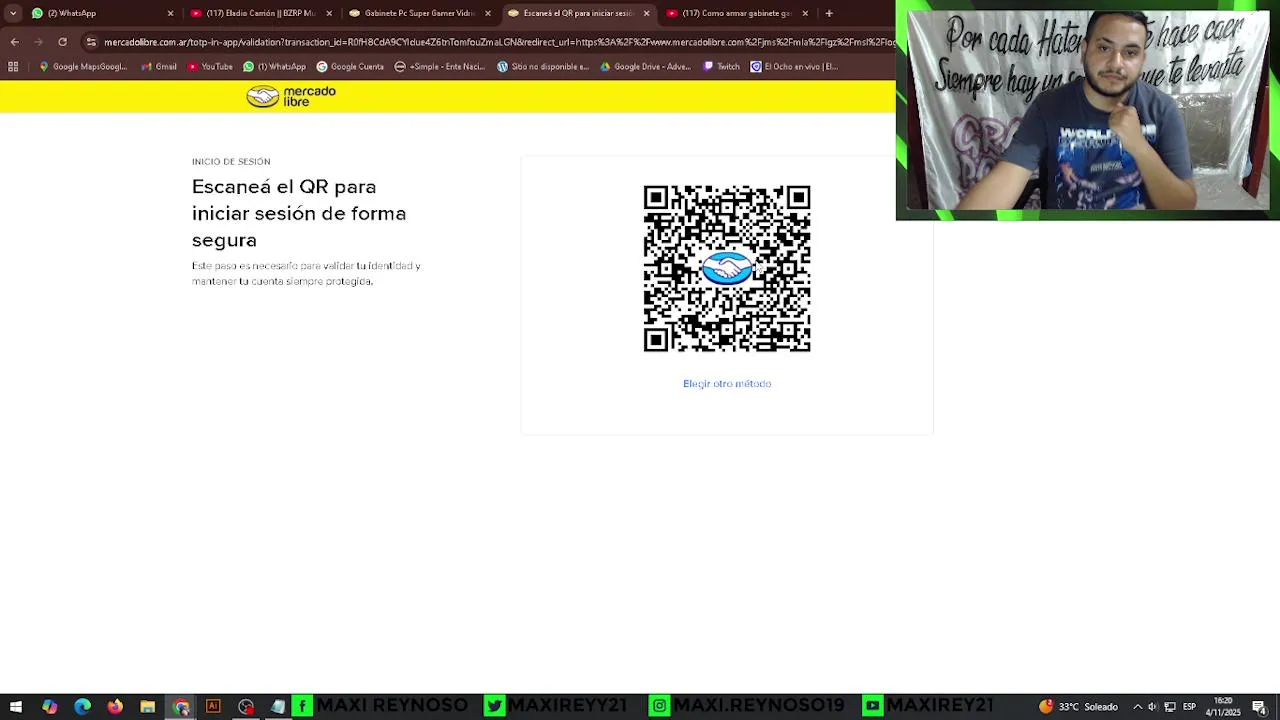The image size is (1280, 720).
Task: Close the Eladio Carrión tab
Action: (x=329, y=13)
